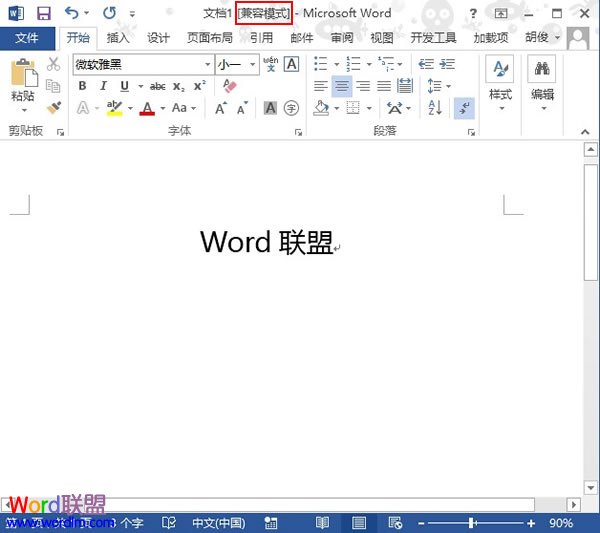Align text left
The width and height of the screenshot is (600, 533).
click(321, 86)
